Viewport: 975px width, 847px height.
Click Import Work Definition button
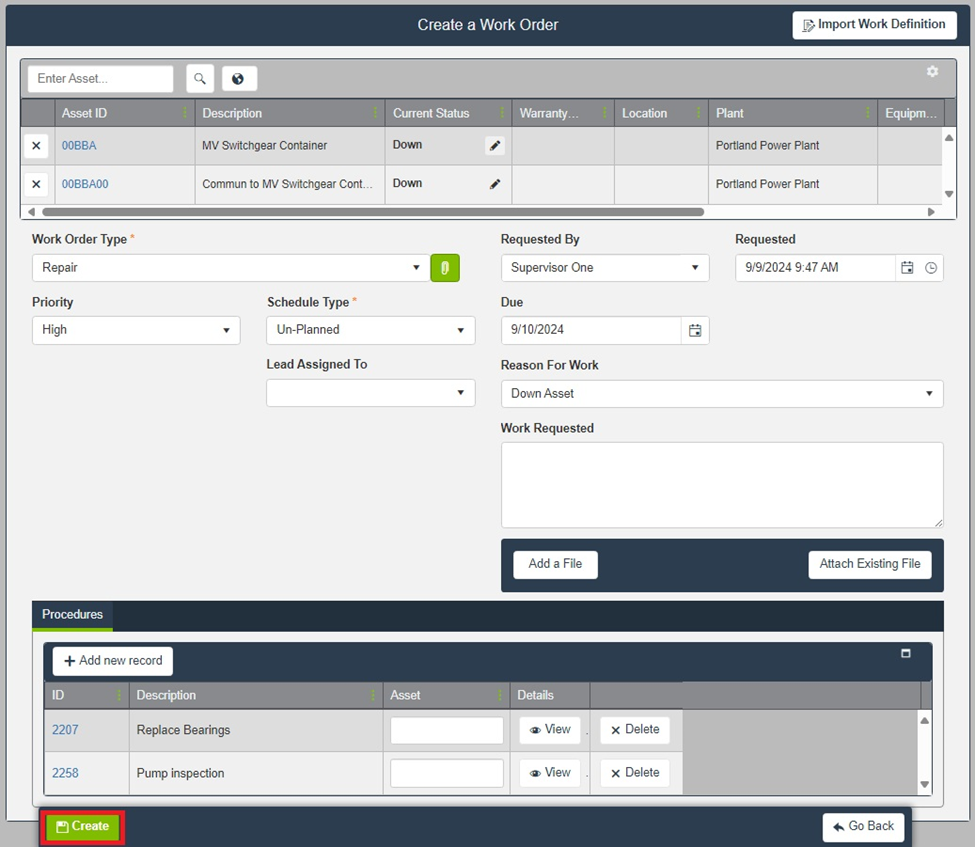pos(874,25)
